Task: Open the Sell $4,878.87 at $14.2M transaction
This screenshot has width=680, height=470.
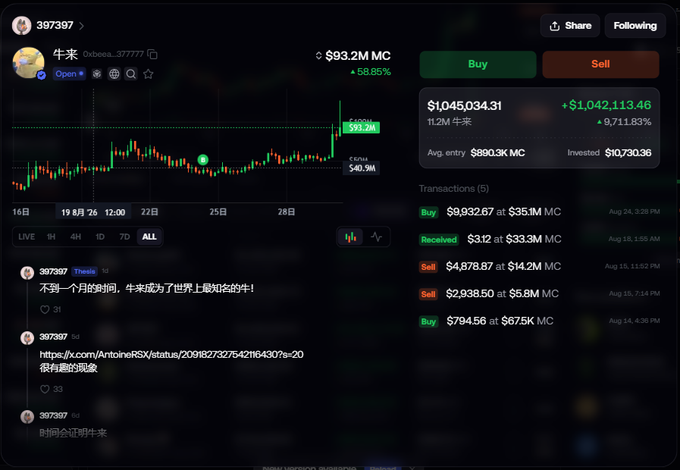Action: 539,267
